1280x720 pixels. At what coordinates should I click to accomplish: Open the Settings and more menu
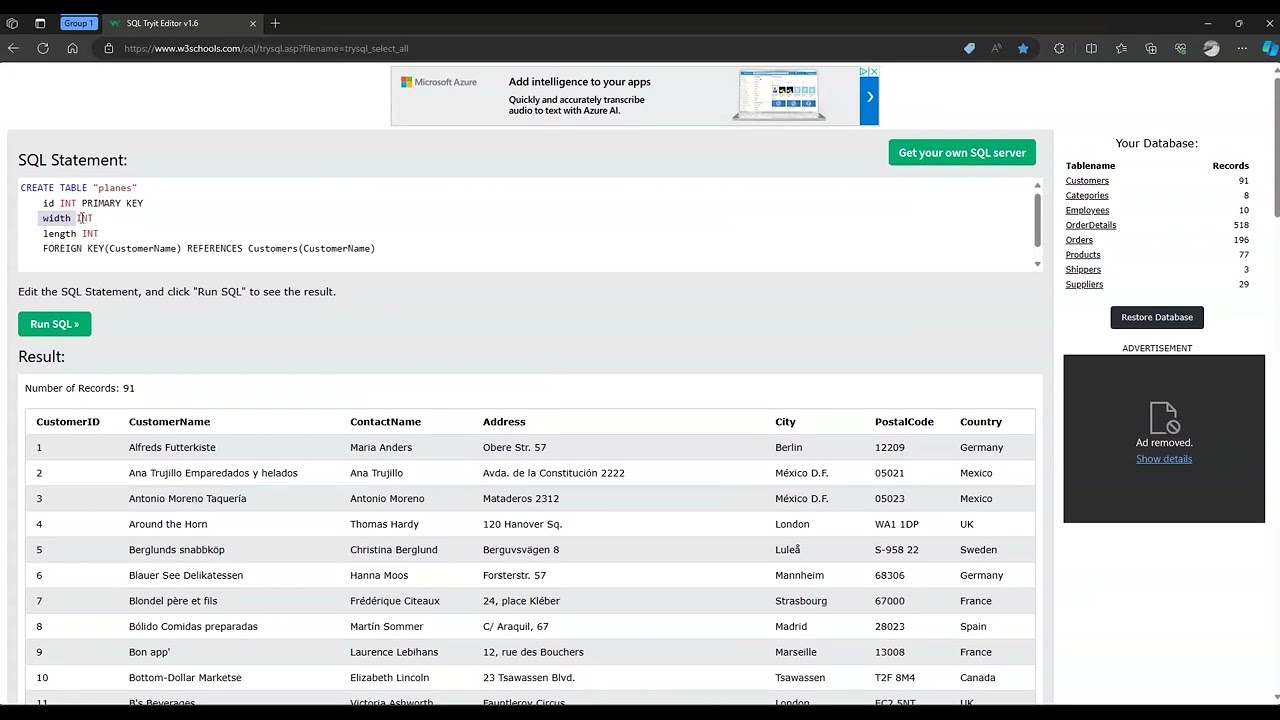pos(1242,48)
